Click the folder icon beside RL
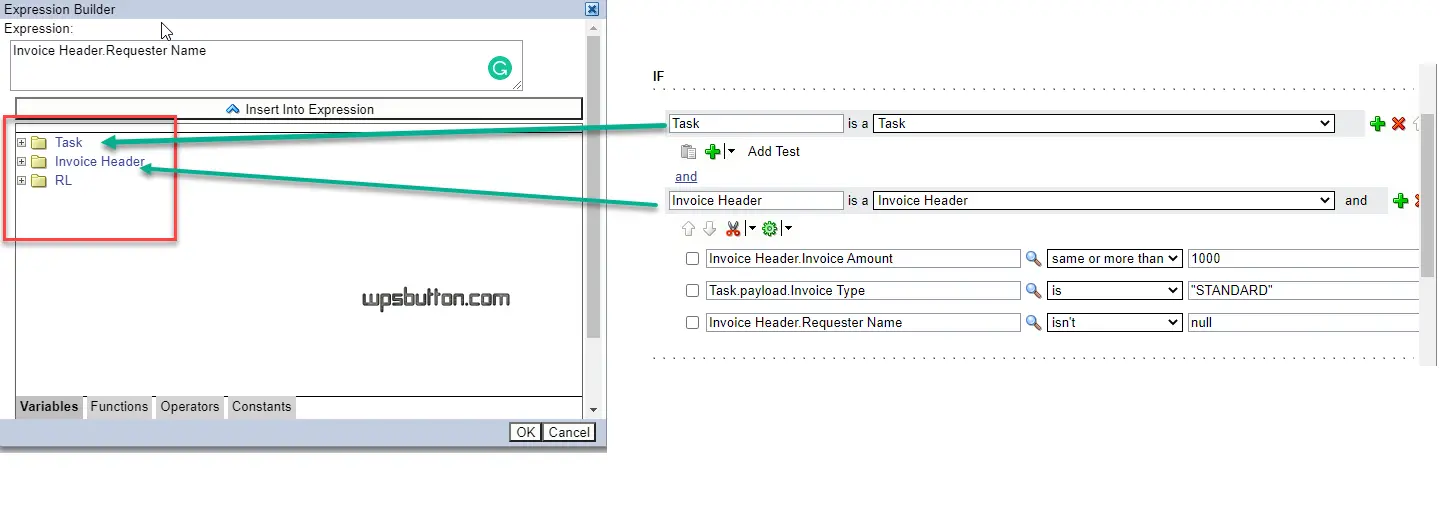The width and height of the screenshot is (1440, 507). tap(39, 181)
